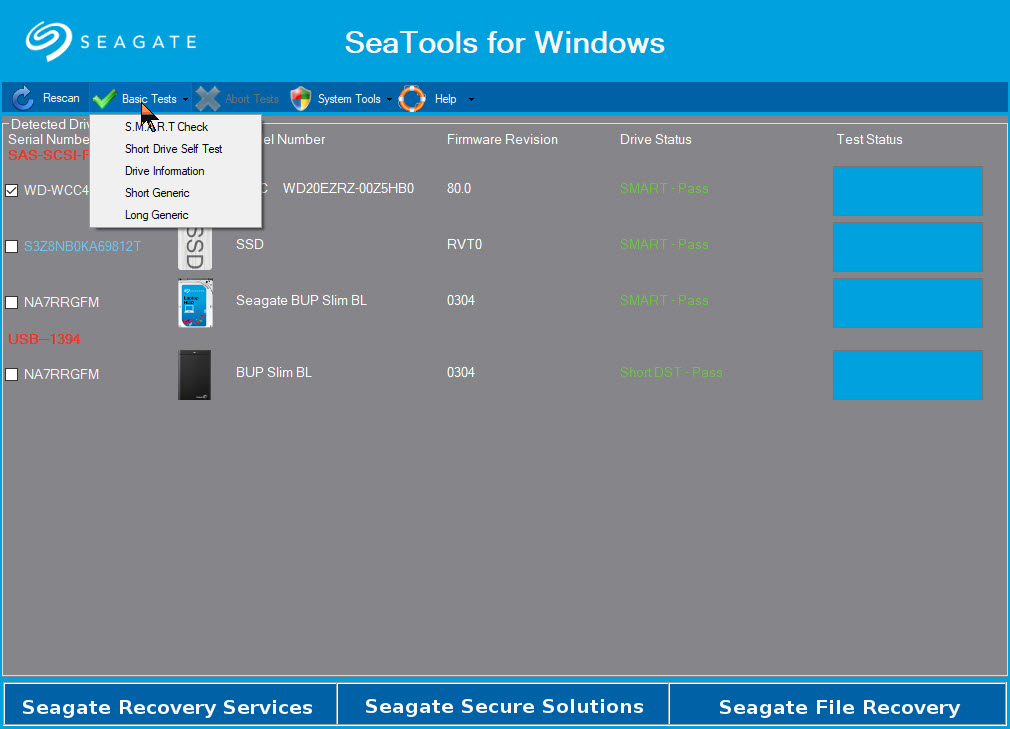Open Seagate Recovery Services
The width and height of the screenshot is (1010, 729).
coord(168,707)
